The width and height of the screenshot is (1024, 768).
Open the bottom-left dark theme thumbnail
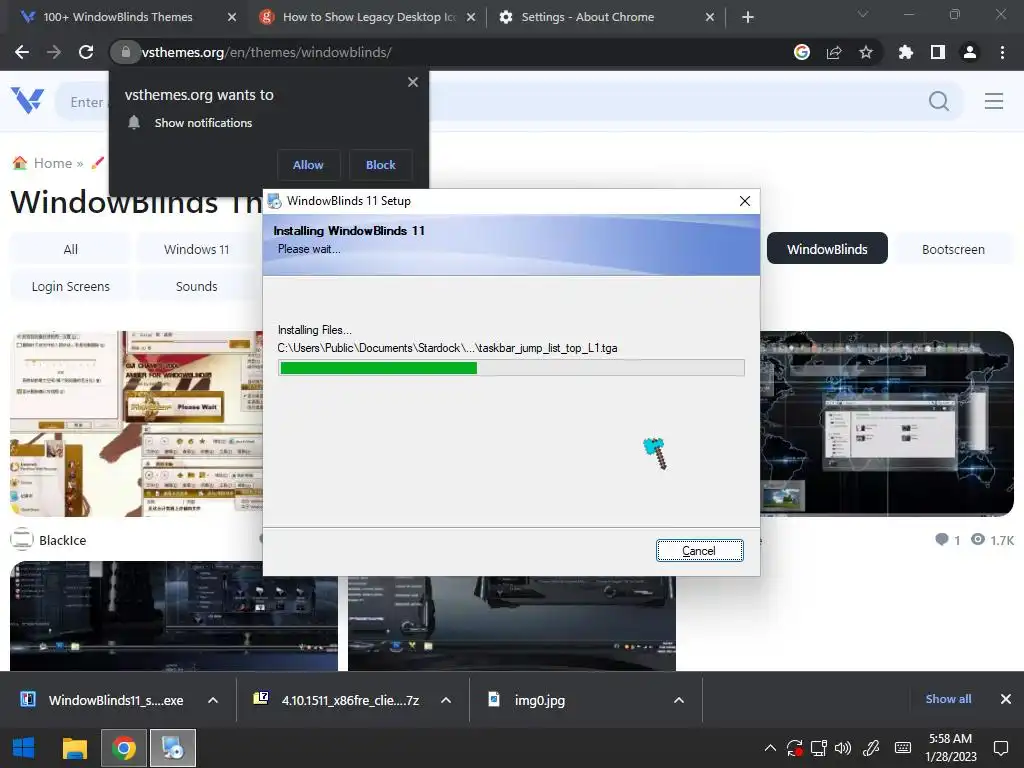click(x=174, y=616)
